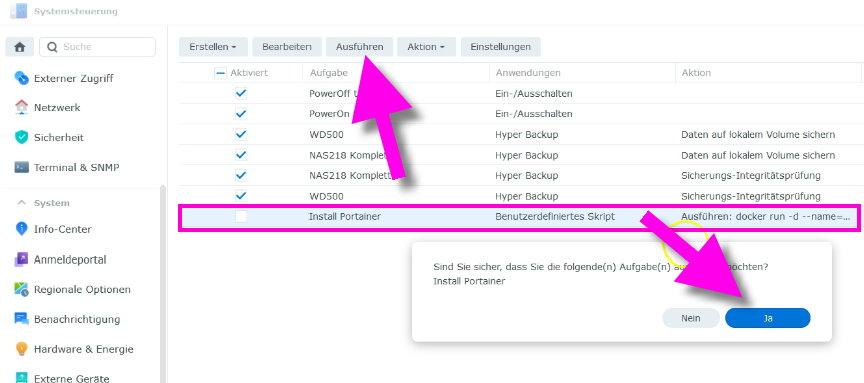
Task: Select Anmeldeportal in the sidebar
Action: 70,260
